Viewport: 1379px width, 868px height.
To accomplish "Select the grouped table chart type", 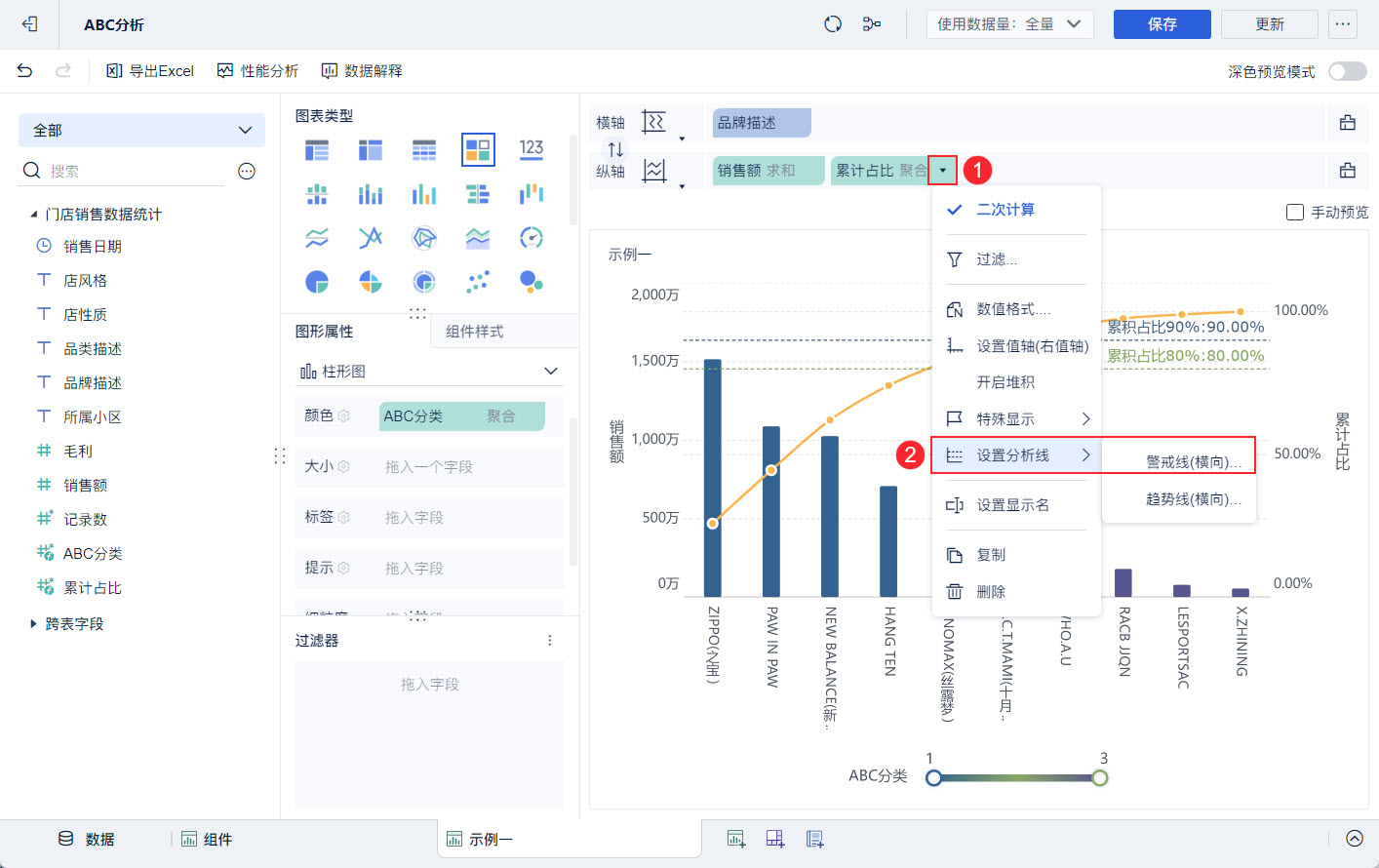I will (x=317, y=150).
